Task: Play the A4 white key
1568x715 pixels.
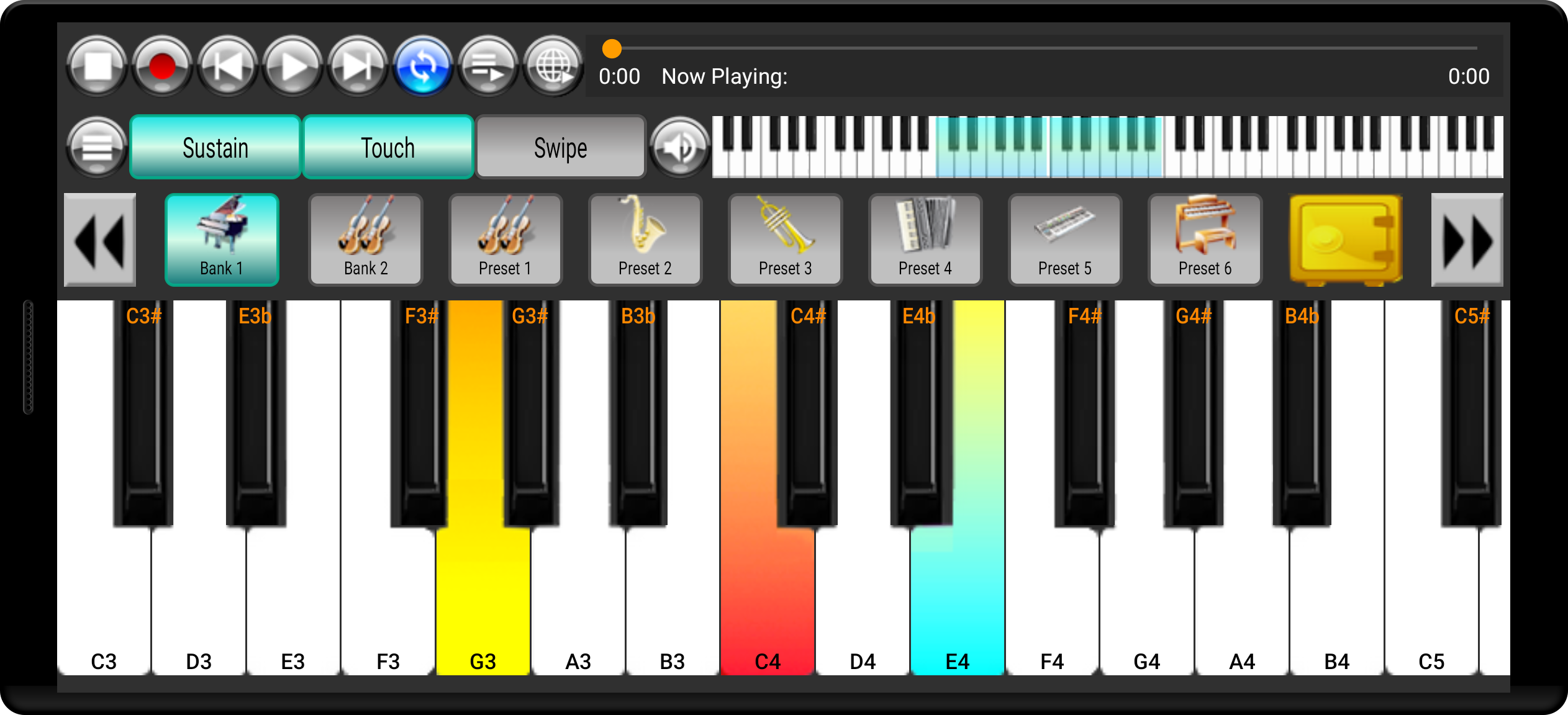Action: (1242, 602)
